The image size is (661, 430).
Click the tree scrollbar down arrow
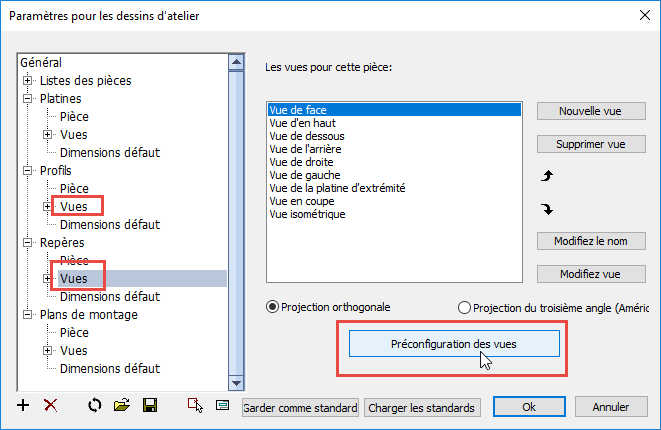click(x=236, y=383)
